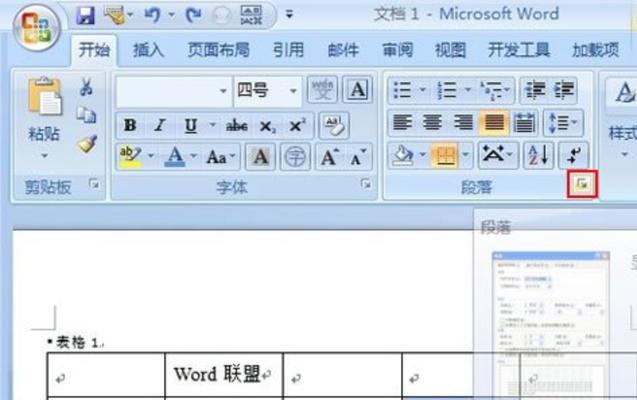Open the 四号 font size dropdown
The image size is (637, 400).
pyautogui.click(x=293, y=91)
